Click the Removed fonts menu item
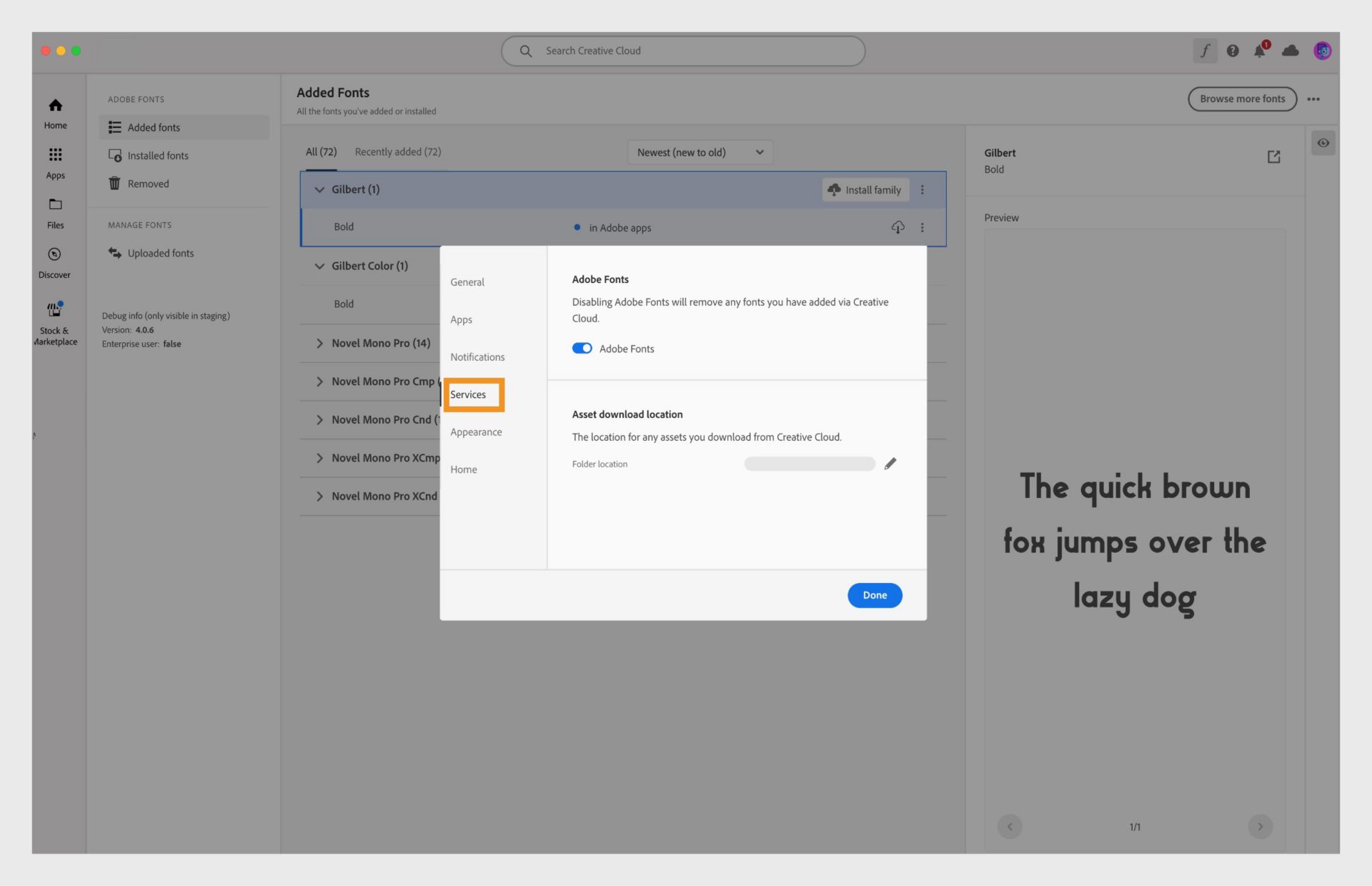The width and height of the screenshot is (1372, 886). pyautogui.click(x=147, y=183)
